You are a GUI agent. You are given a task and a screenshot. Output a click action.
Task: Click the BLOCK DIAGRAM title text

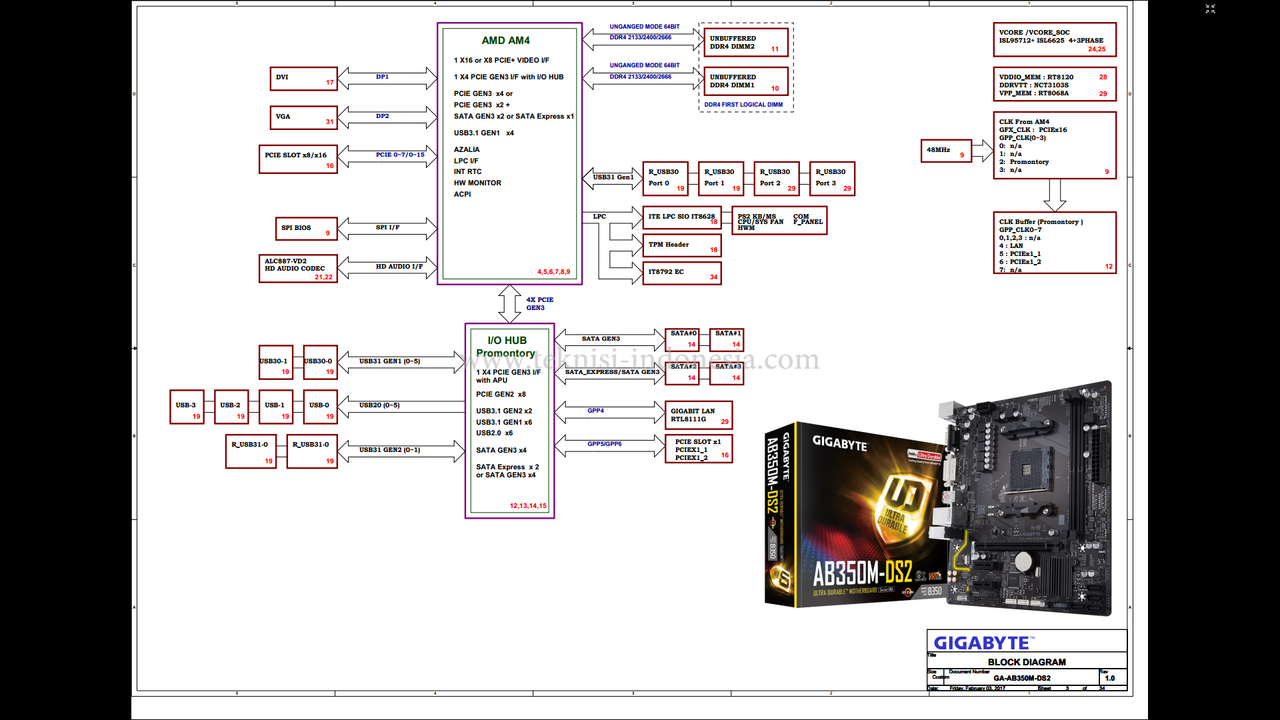click(x=1026, y=662)
